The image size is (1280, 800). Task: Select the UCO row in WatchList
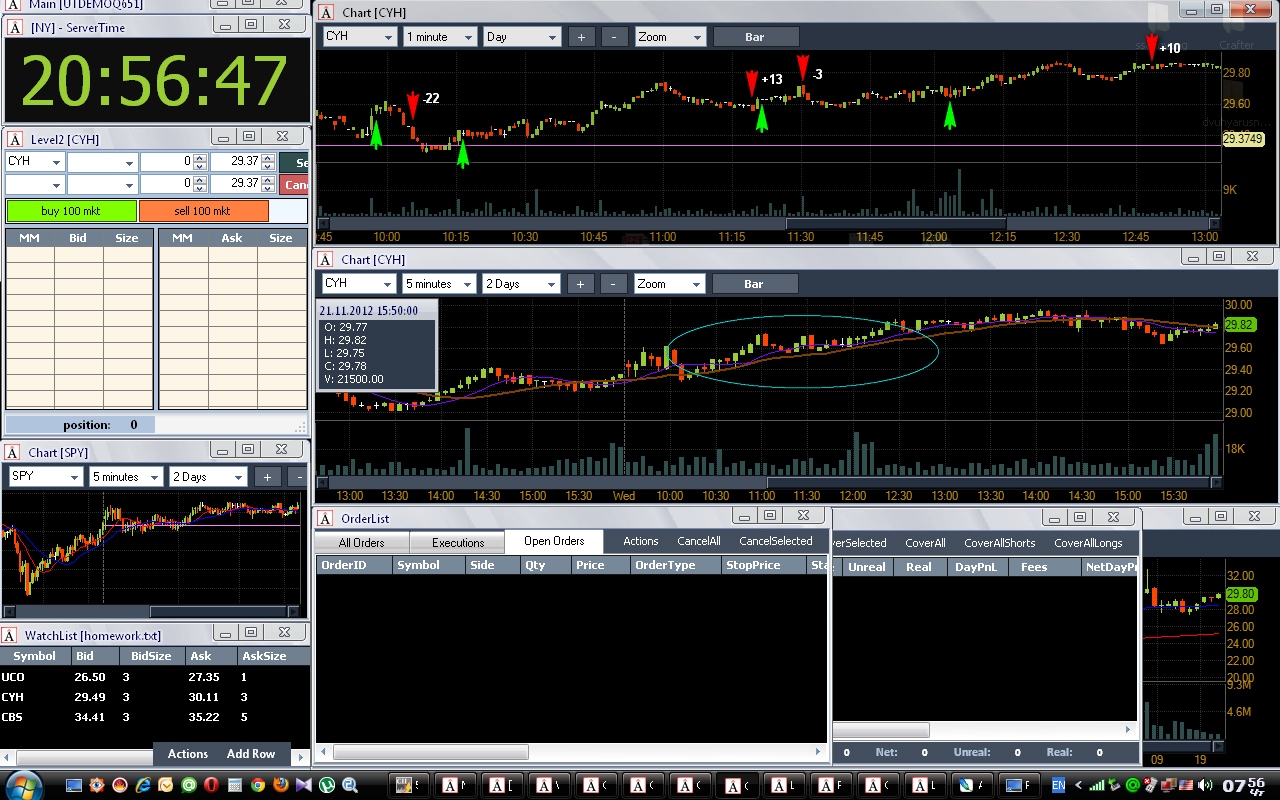[155, 677]
